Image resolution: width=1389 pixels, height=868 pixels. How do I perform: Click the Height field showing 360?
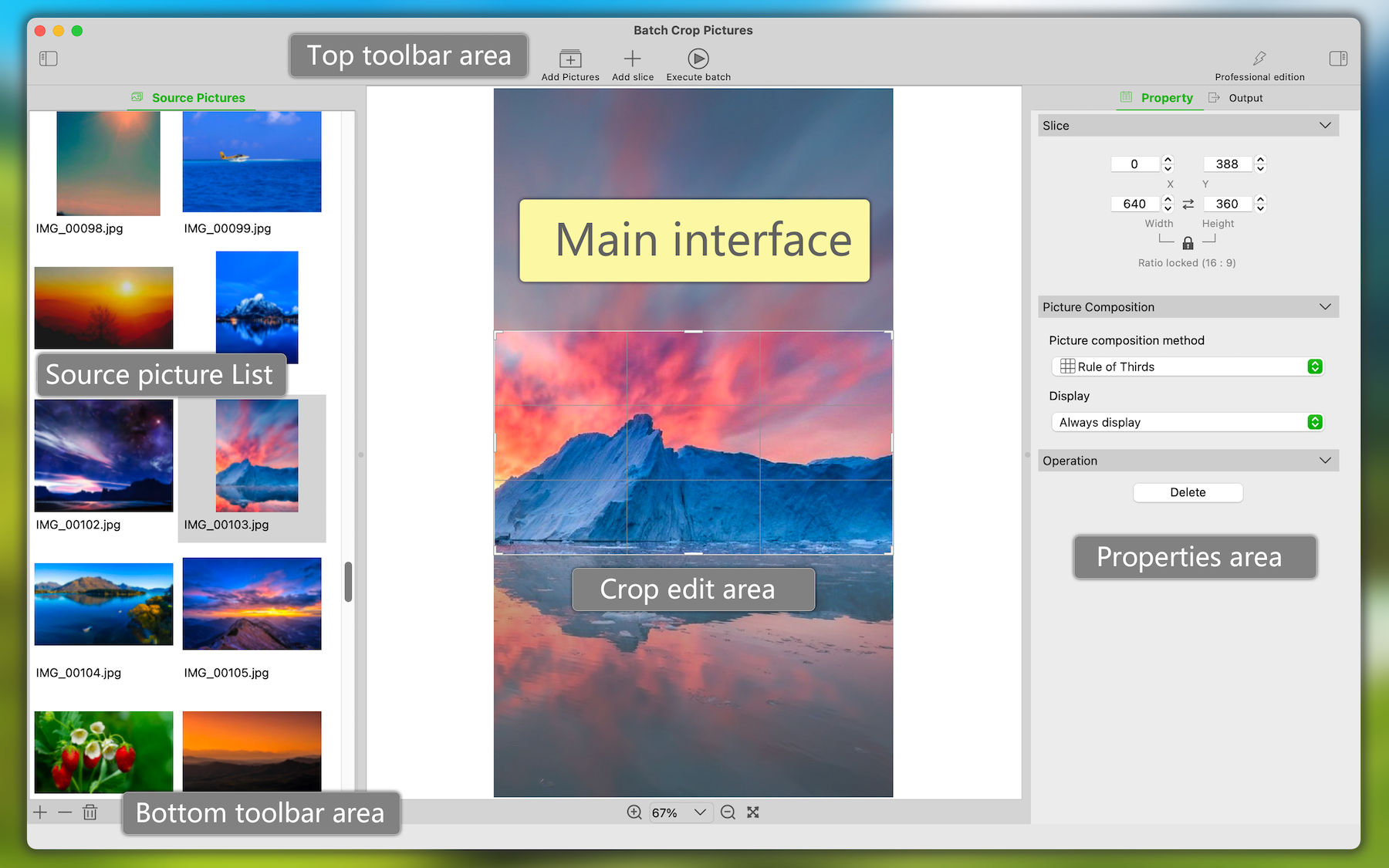click(x=1228, y=204)
